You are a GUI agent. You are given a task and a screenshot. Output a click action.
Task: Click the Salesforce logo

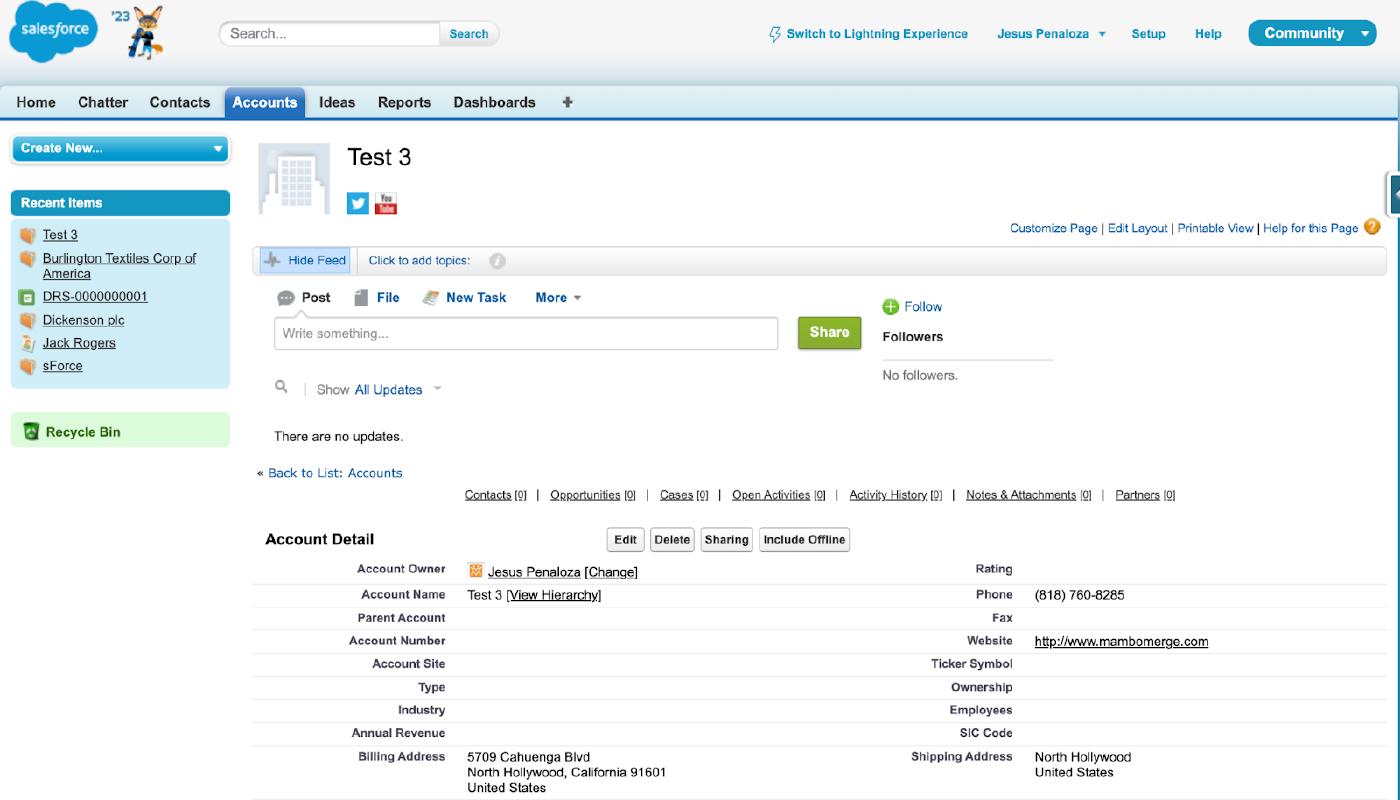pos(54,31)
